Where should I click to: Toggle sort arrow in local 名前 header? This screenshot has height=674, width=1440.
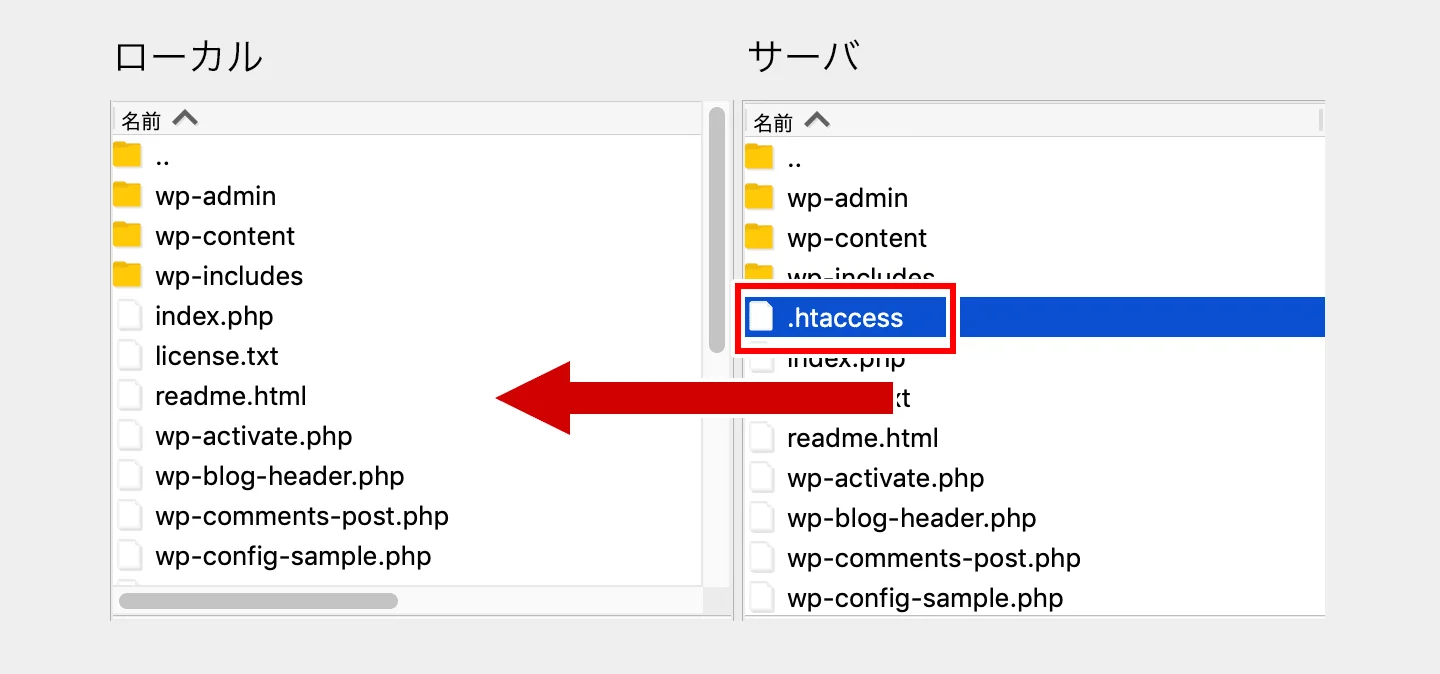tap(185, 118)
